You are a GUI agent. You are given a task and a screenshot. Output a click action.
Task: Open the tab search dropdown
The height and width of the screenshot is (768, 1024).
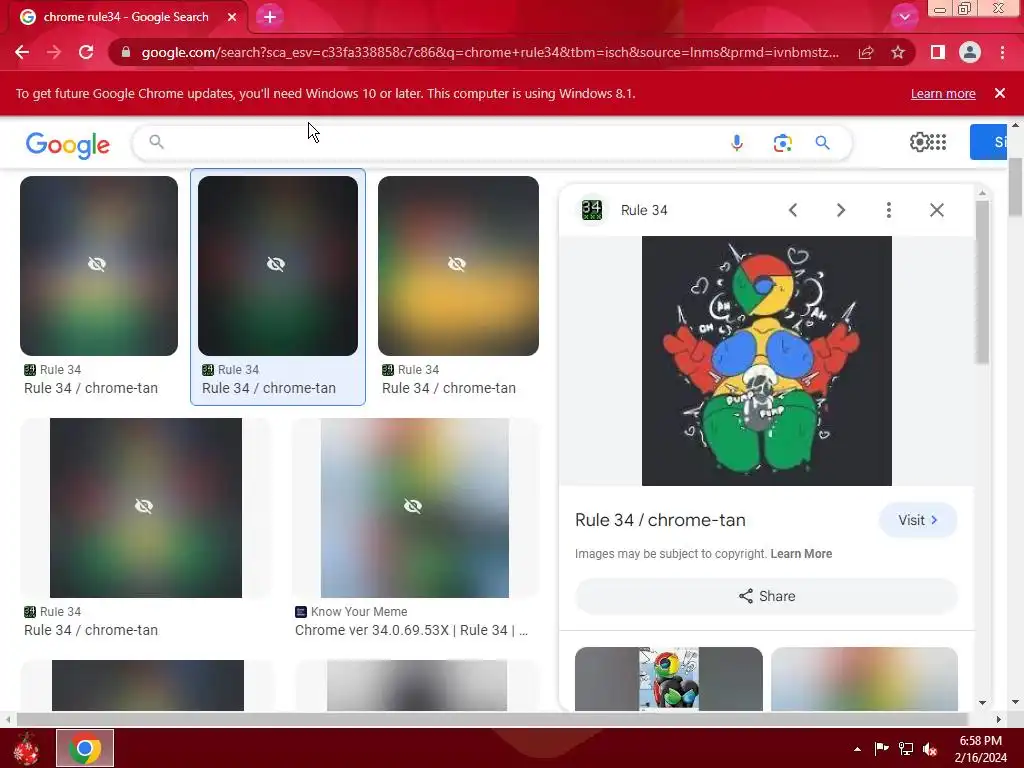(904, 17)
